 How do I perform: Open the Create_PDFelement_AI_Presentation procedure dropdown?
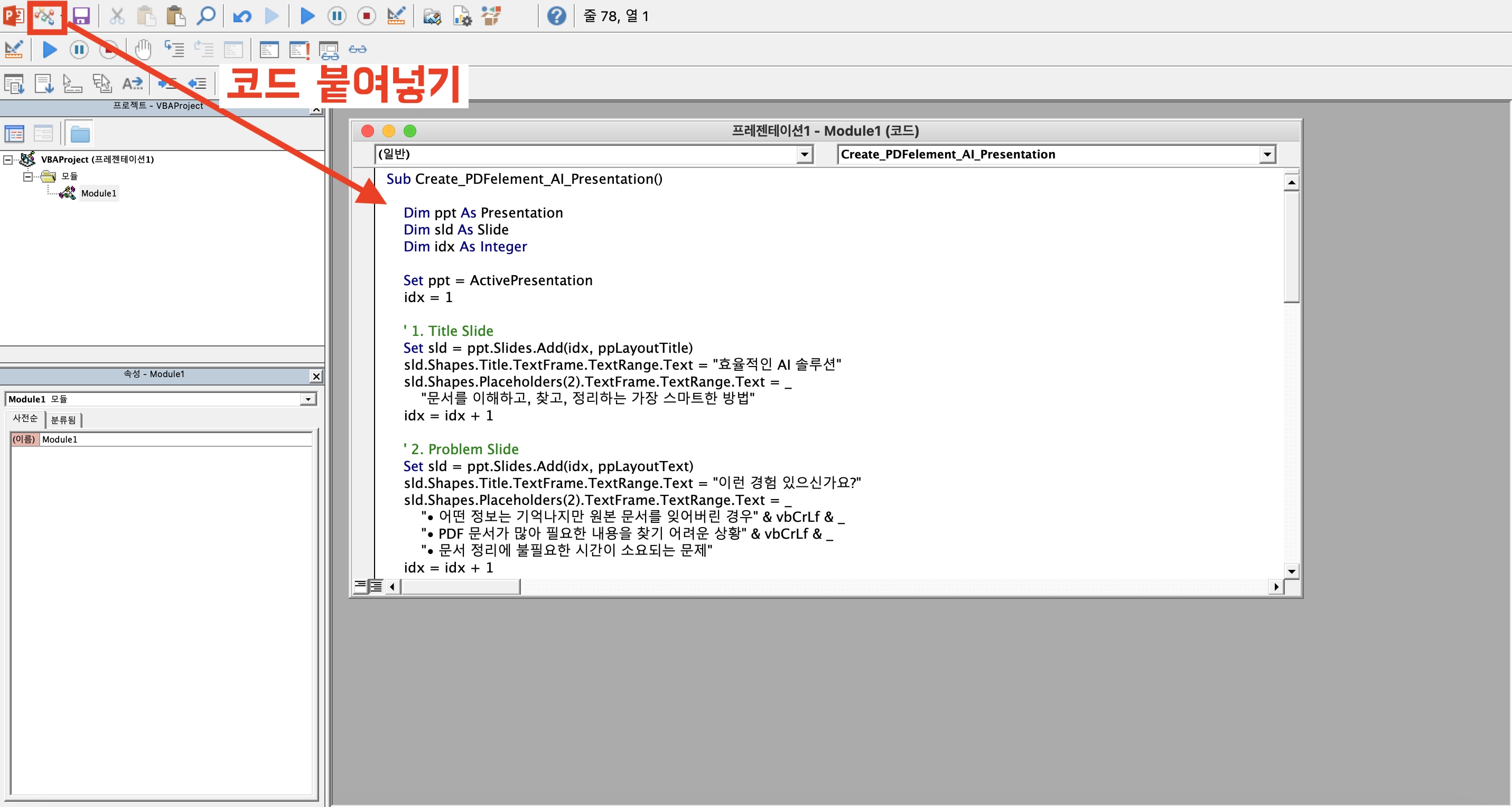1267,154
